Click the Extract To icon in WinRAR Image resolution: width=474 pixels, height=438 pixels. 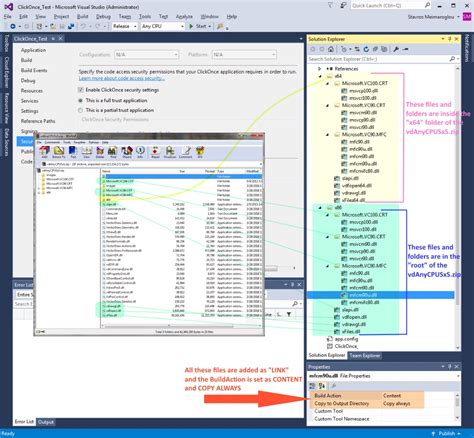[59, 152]
